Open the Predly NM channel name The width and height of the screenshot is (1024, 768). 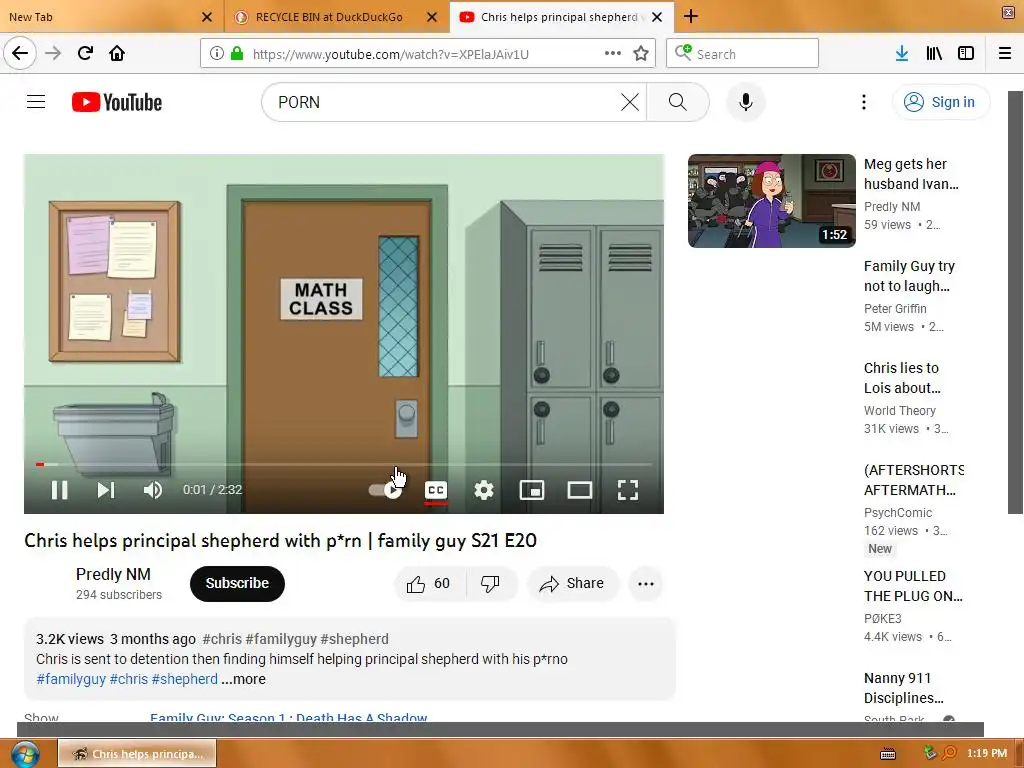point(113,574)
